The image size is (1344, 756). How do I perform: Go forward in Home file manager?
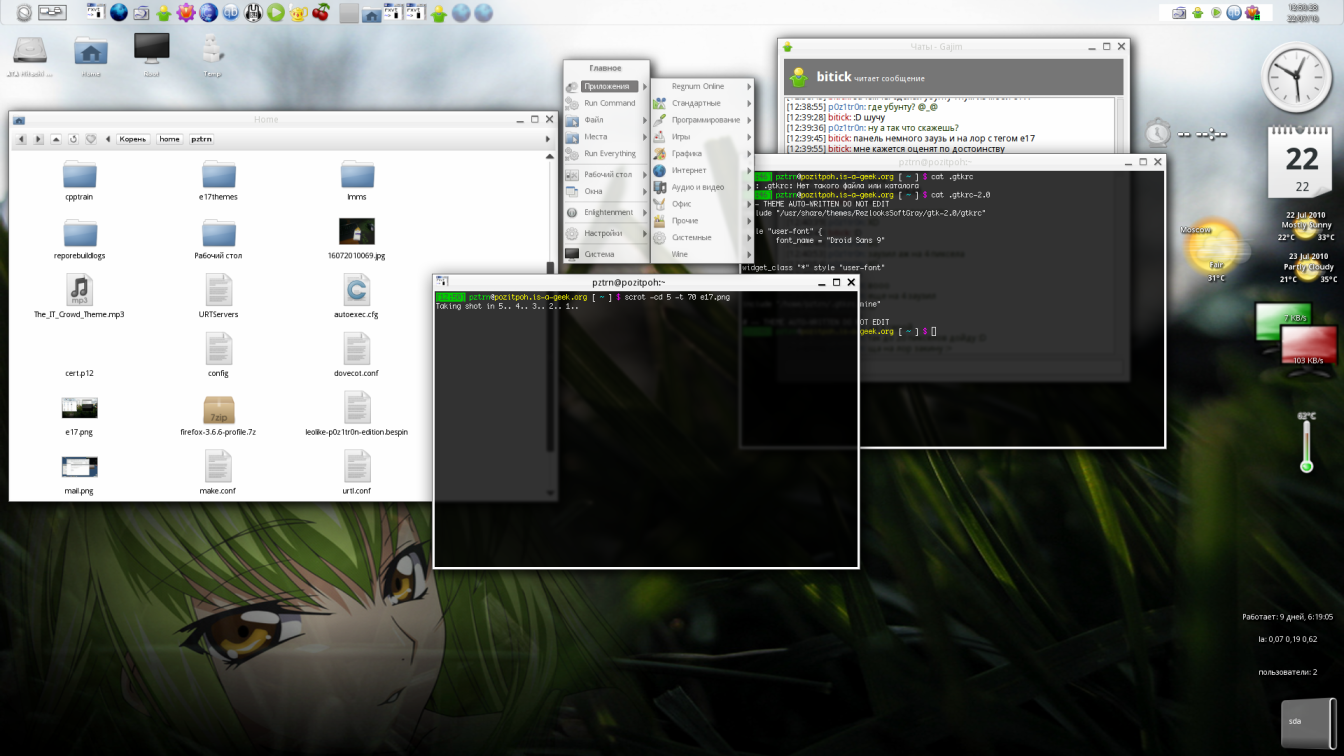tap(38, 139)
